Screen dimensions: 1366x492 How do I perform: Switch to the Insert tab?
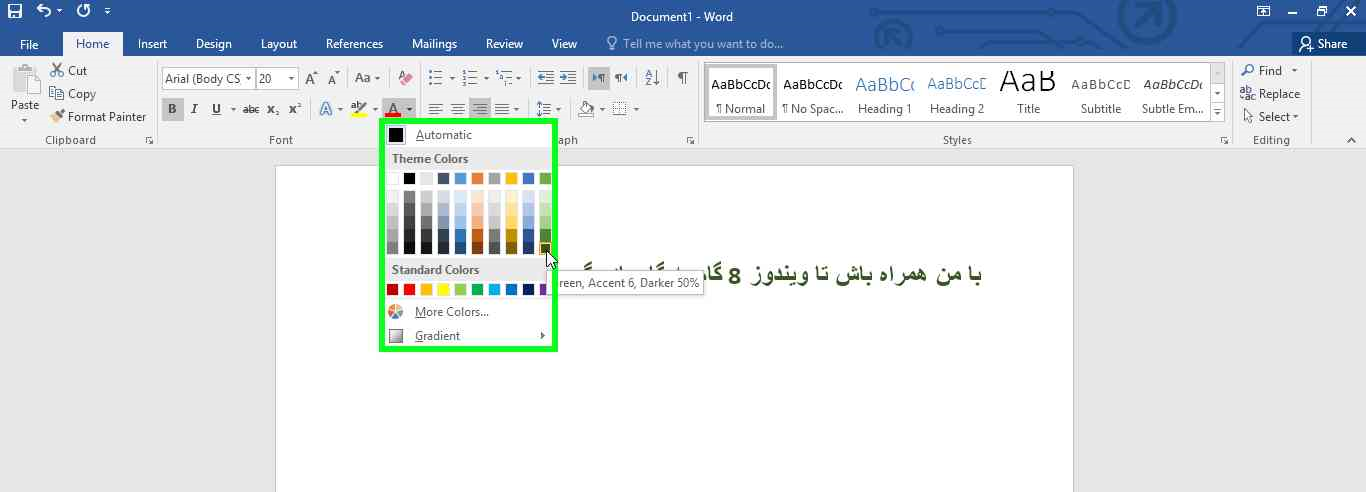pyautogui.click(x=152, y=44)
